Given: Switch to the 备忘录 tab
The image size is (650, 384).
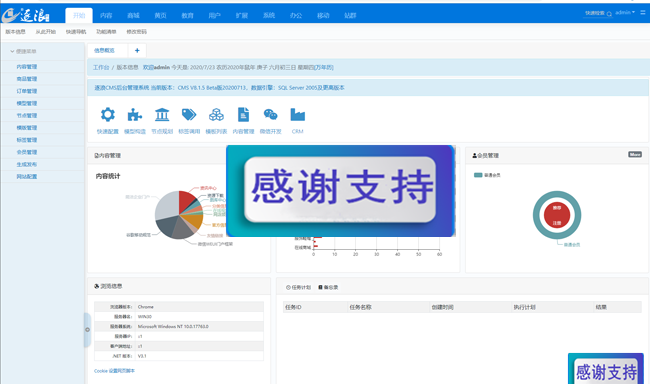Looking at the screenshot, I should [328, 287].
